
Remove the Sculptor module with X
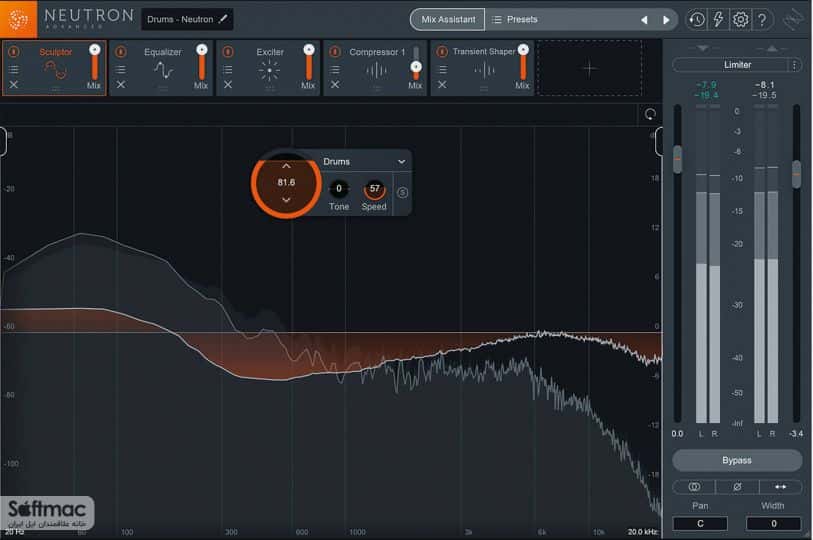pos(14,84)
